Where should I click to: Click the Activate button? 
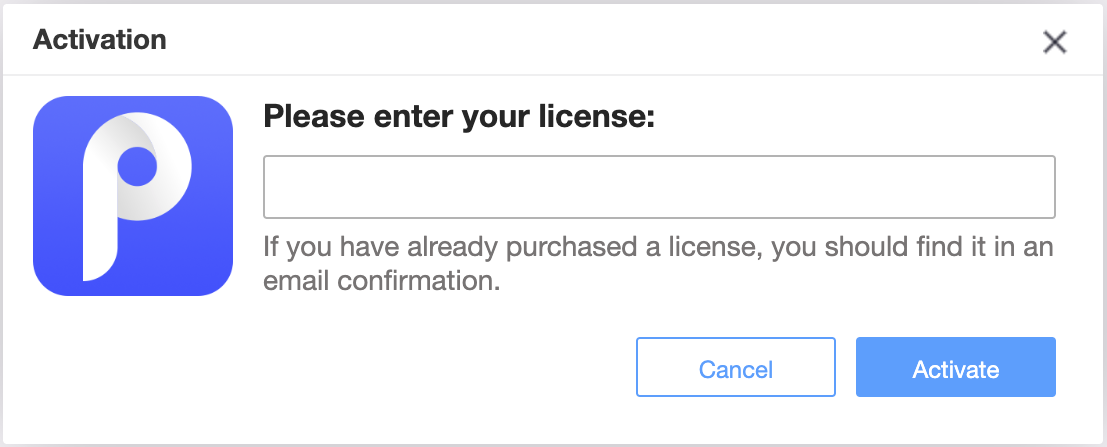point(956,367)
